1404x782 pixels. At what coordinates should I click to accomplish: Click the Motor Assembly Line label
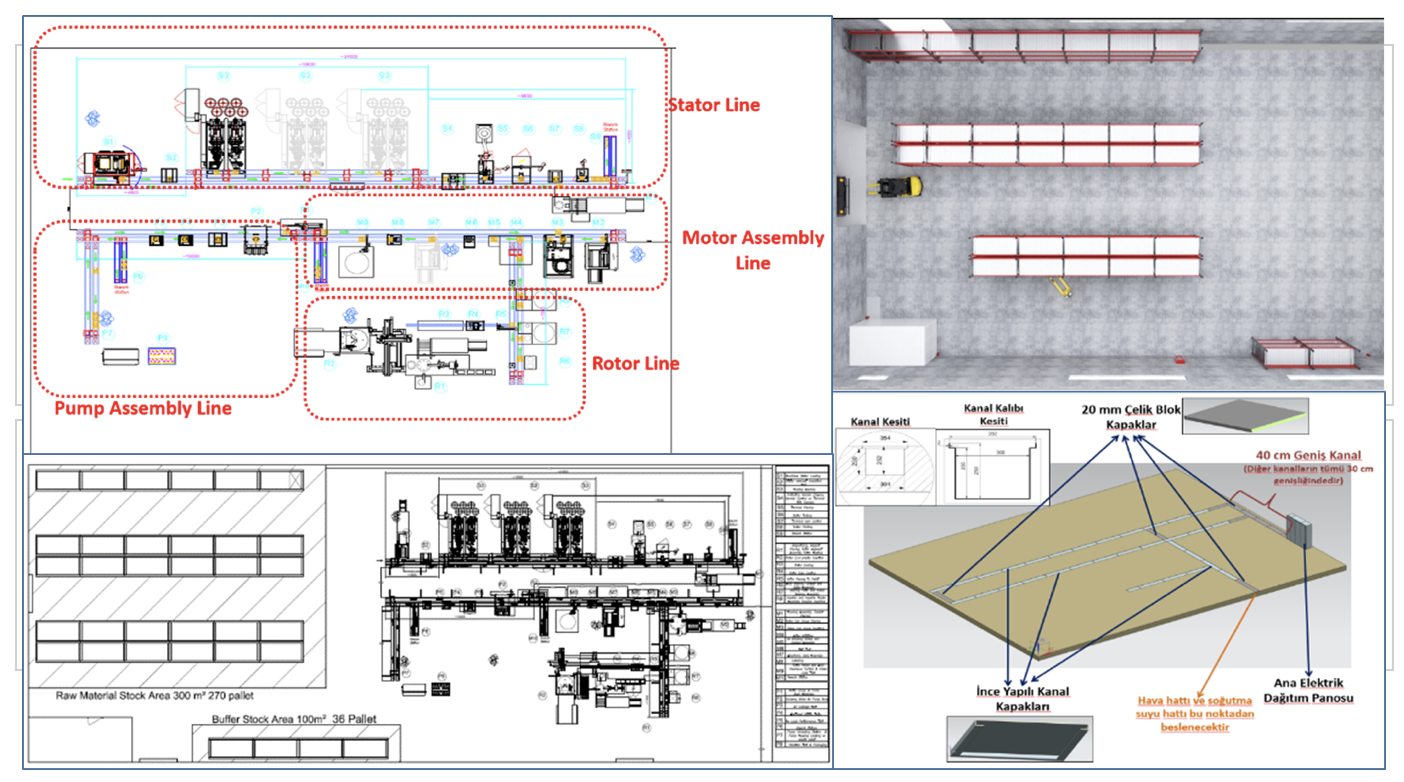[x=752, y=250]
